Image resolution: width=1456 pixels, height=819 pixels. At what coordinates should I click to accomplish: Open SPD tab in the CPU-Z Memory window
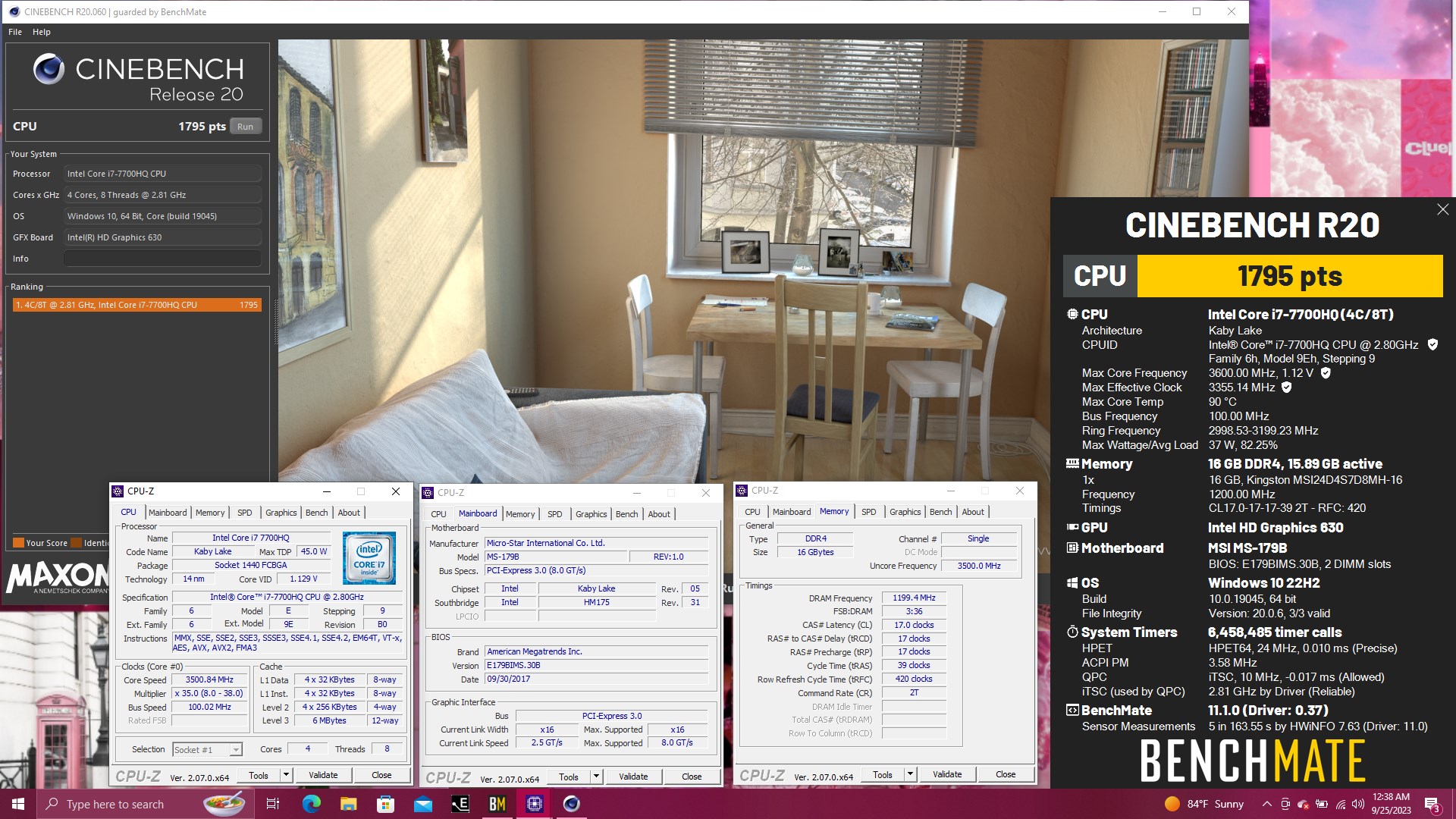click(x=868, y=512)
